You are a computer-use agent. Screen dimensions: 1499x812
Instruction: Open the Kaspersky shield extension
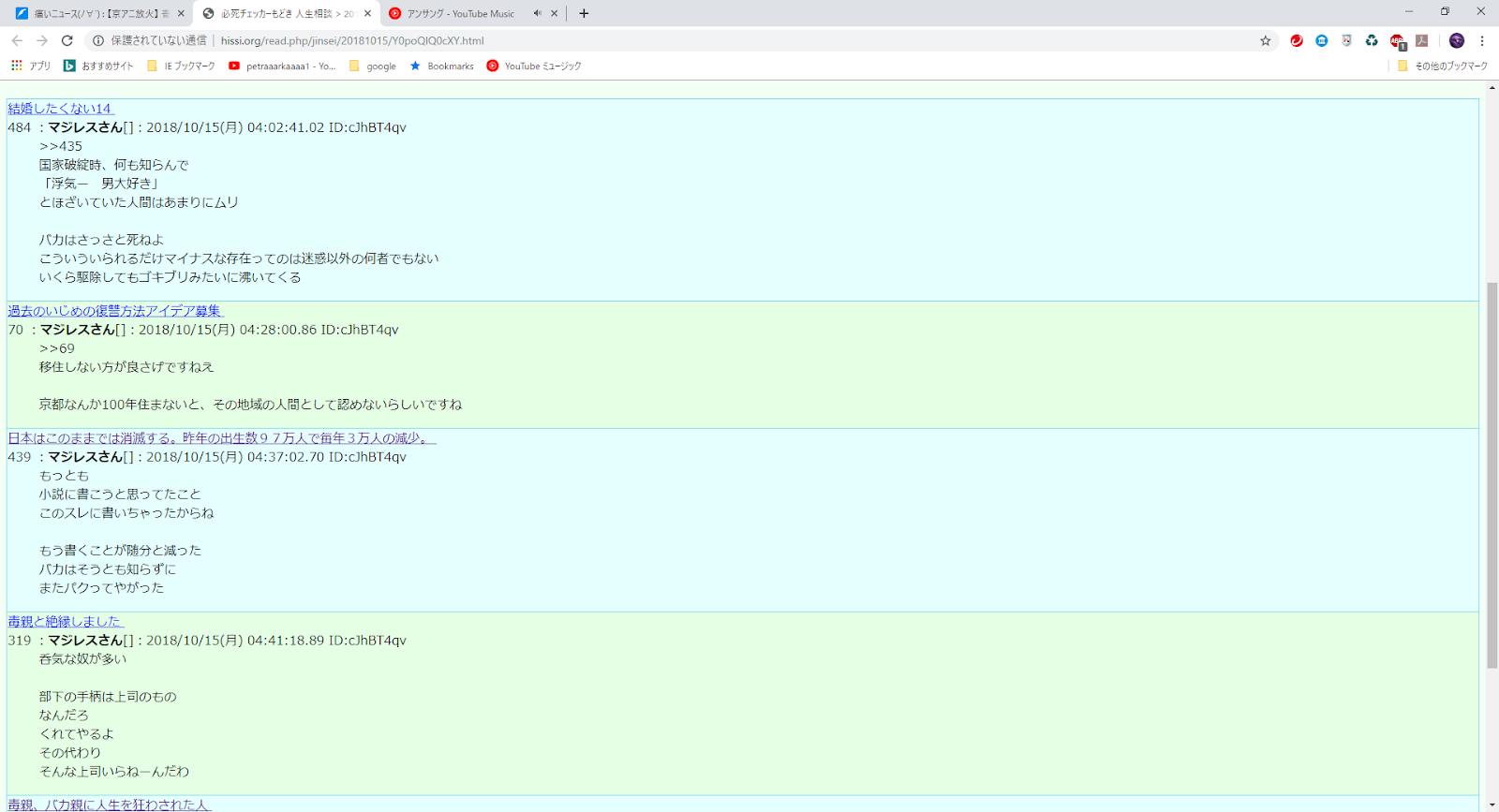(1347, 40)
